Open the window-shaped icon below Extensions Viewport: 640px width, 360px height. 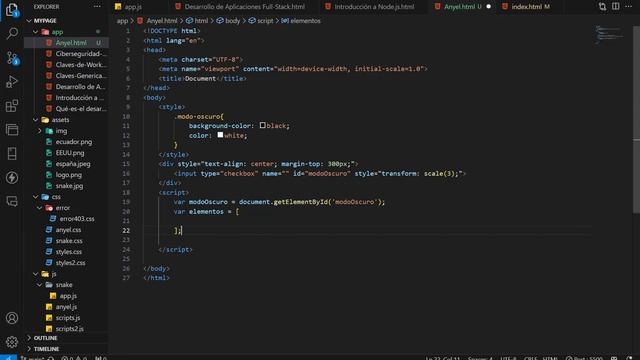tap(12, 130)
